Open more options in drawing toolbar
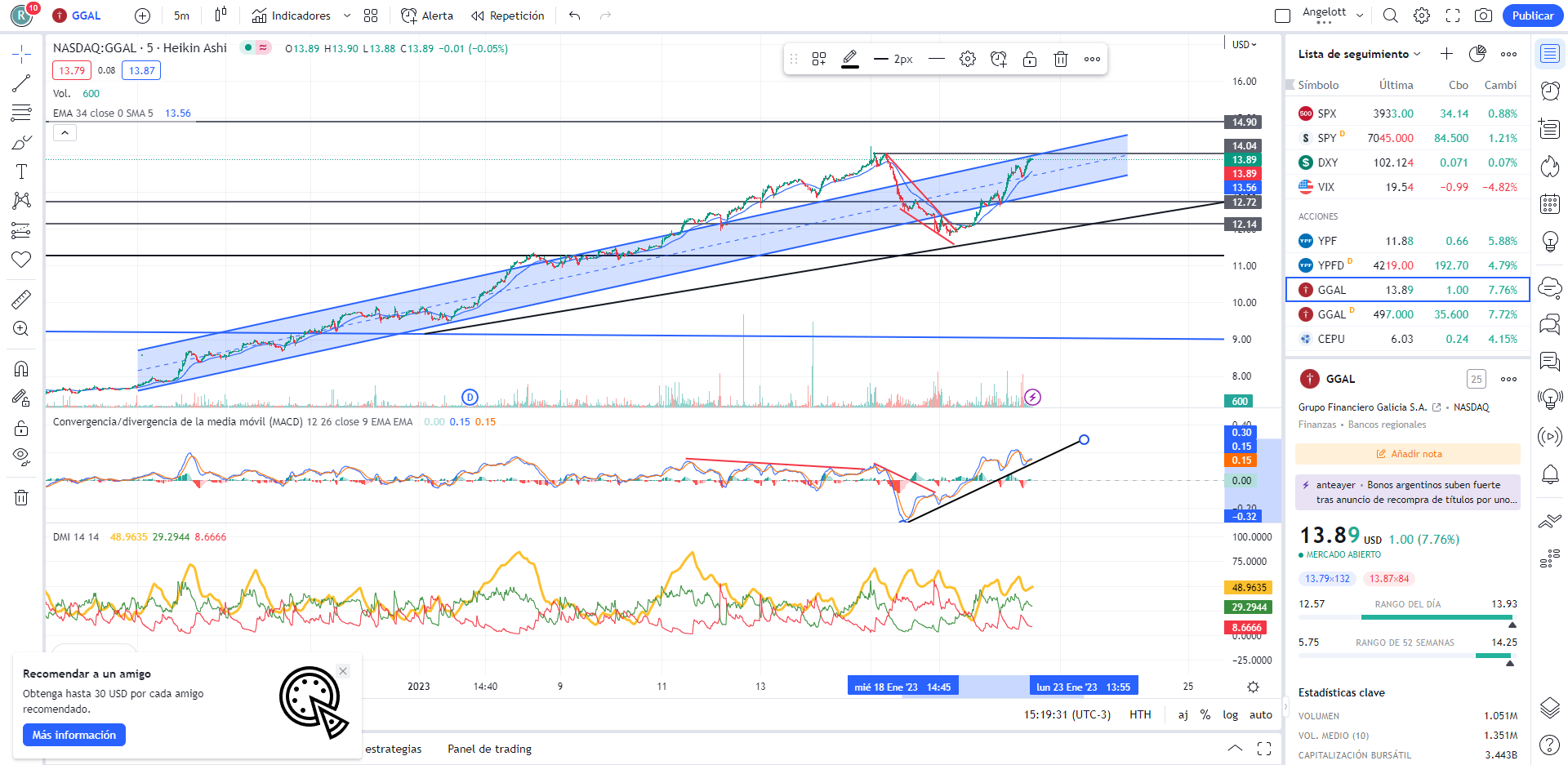Screen dimensions: 1568x765 pos(1092,59)
